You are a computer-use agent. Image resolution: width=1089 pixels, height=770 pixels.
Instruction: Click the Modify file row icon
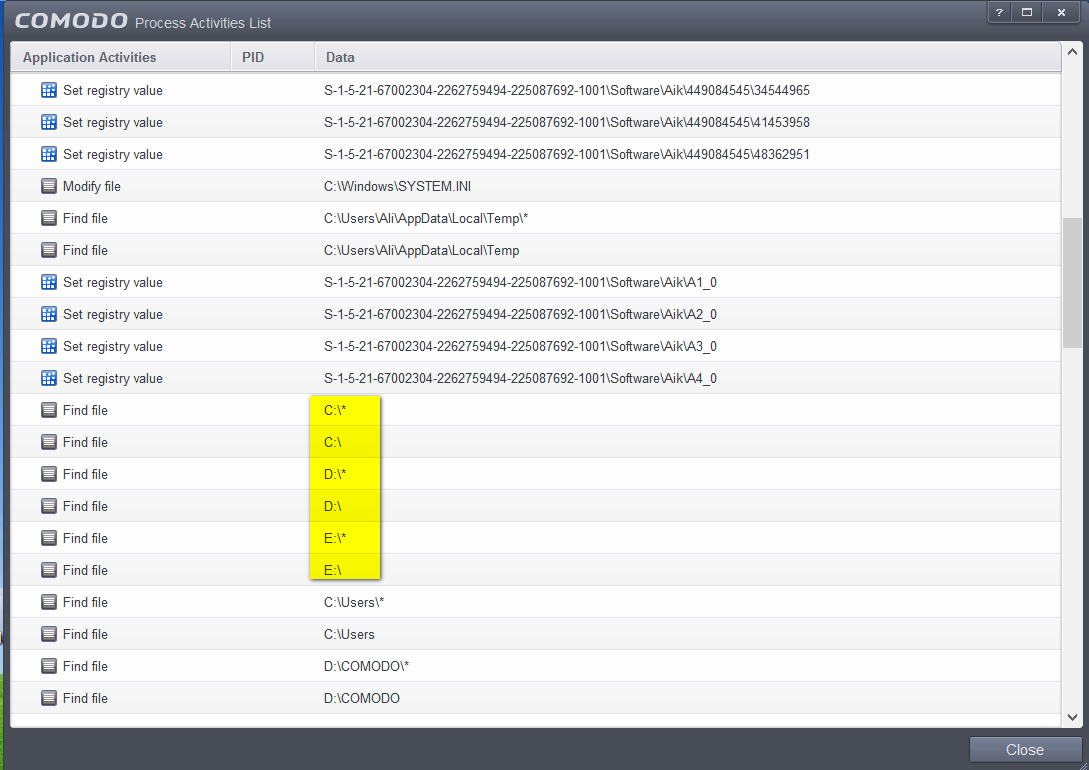[49, 186]
